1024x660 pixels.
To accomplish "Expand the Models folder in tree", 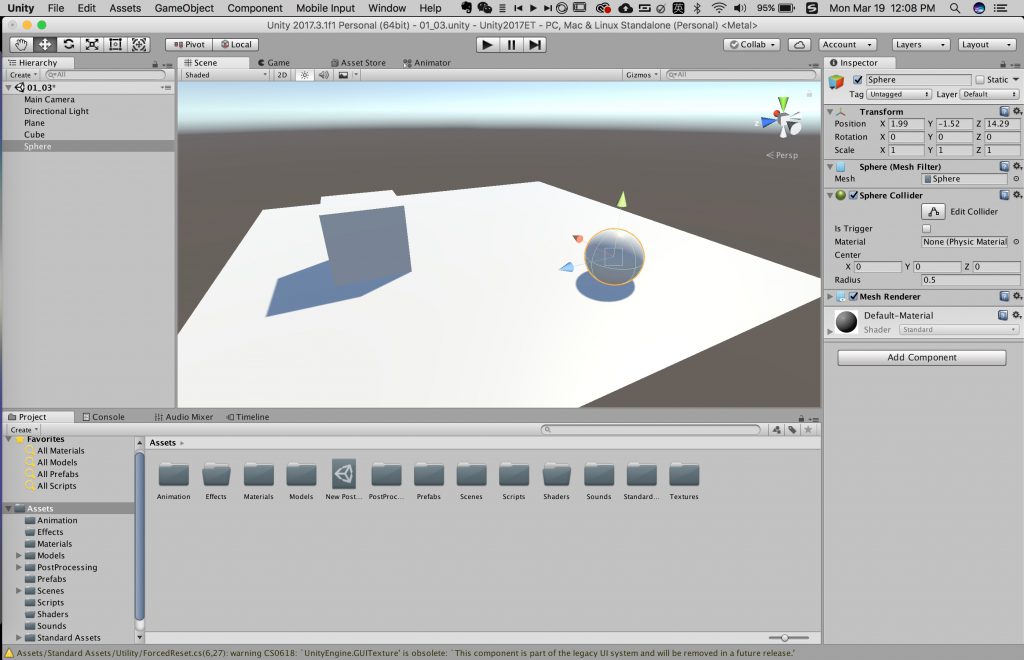I will pyautogui.click(x=19, y=556).
